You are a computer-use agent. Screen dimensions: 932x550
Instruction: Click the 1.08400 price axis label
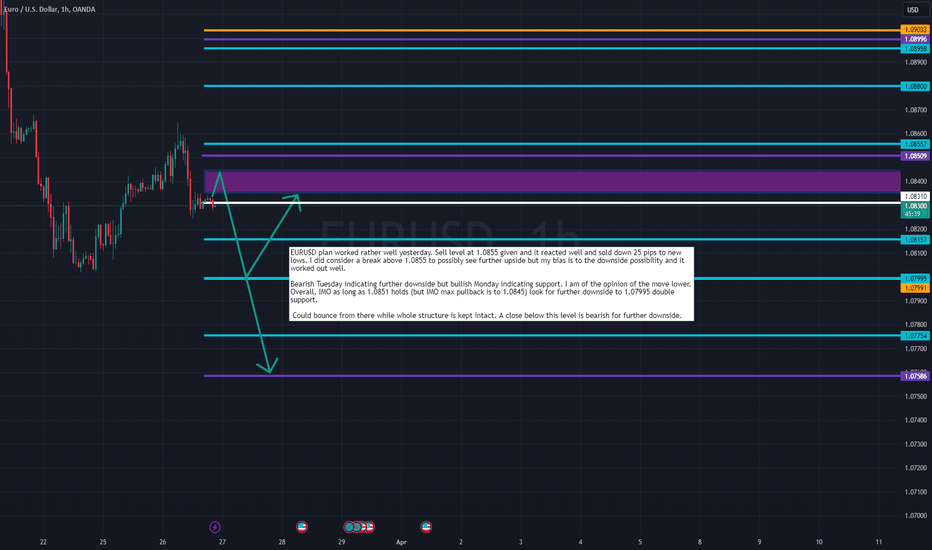coord(915,181)
